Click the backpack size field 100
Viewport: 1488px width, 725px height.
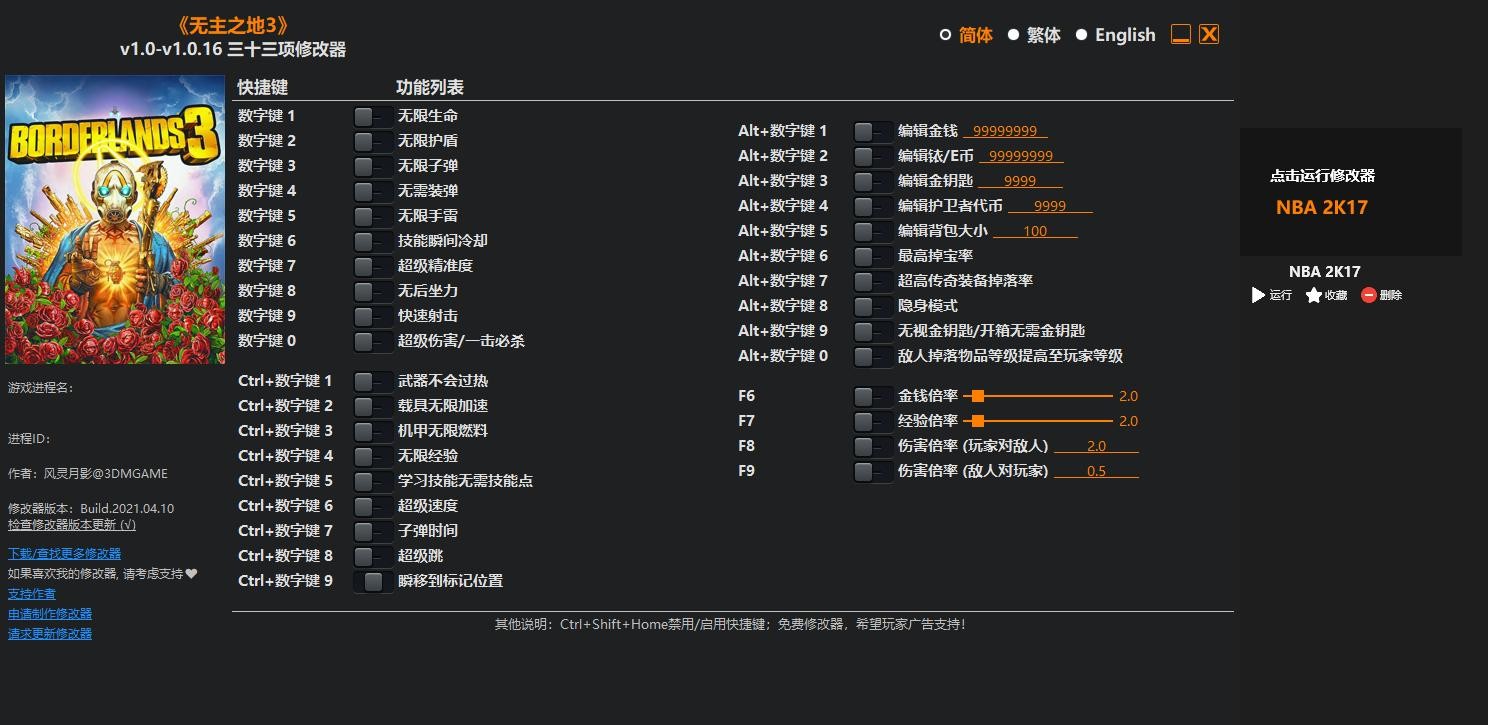tap(1035, 231)
